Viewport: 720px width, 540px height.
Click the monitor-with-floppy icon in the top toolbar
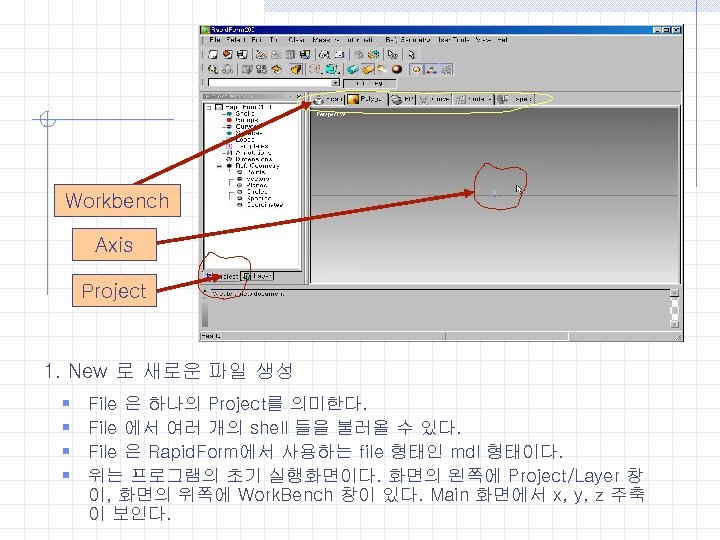click(x=304, y=55)
